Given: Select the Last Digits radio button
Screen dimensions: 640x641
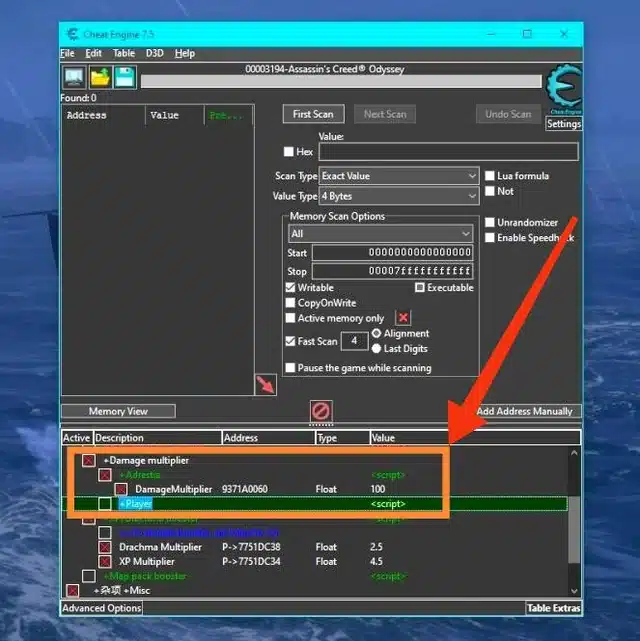Looking at the screenshot, I should click(x=377, y=348).
